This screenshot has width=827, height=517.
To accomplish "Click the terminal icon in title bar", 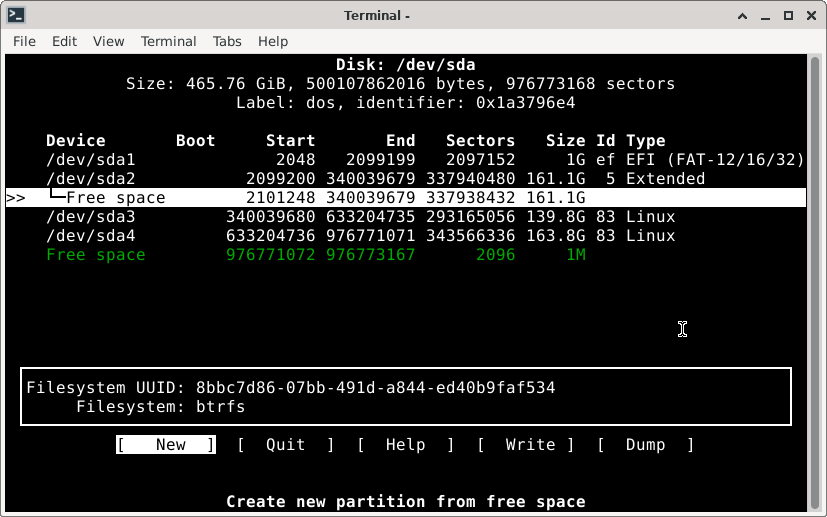I will tap(15, 15).
